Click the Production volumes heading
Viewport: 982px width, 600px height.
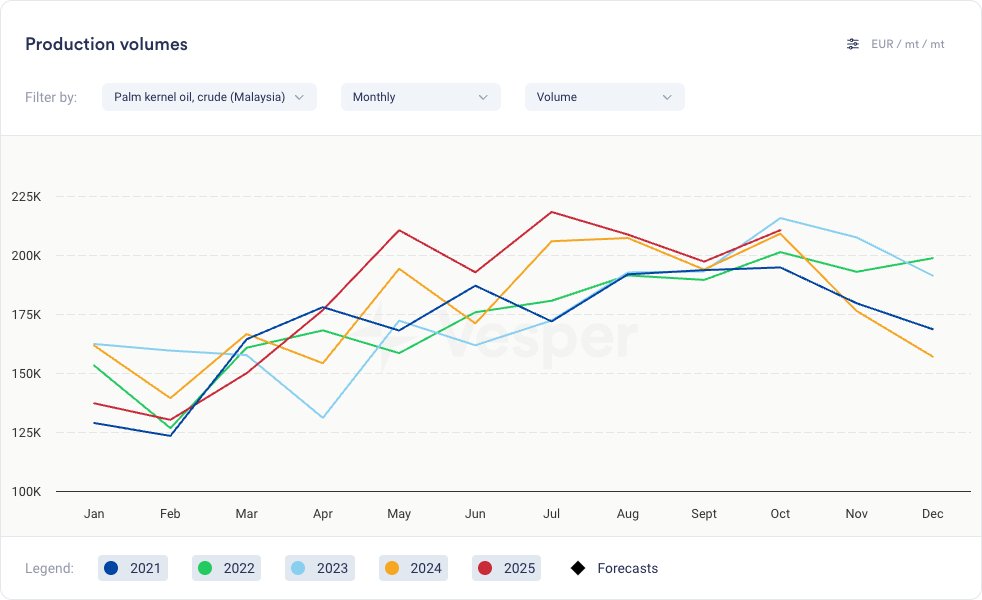[106, 44]
